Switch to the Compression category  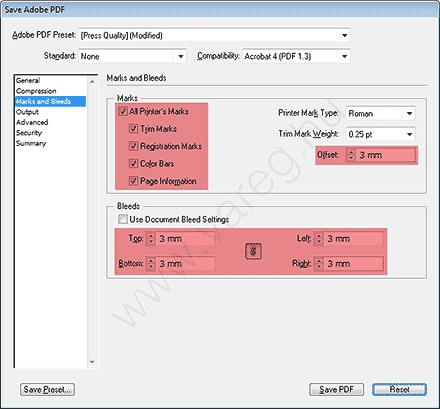tap(36, 91)
